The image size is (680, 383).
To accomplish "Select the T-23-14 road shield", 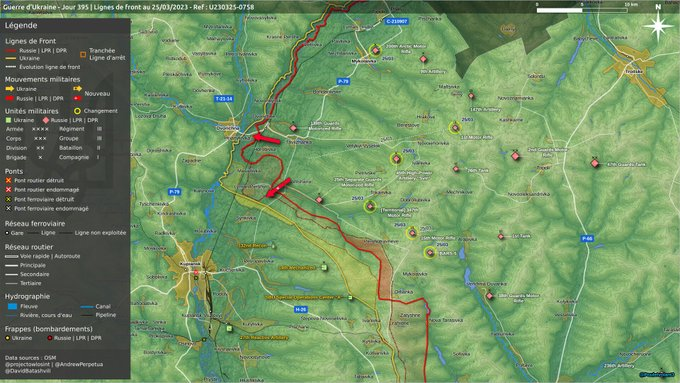I will [224, 99].
